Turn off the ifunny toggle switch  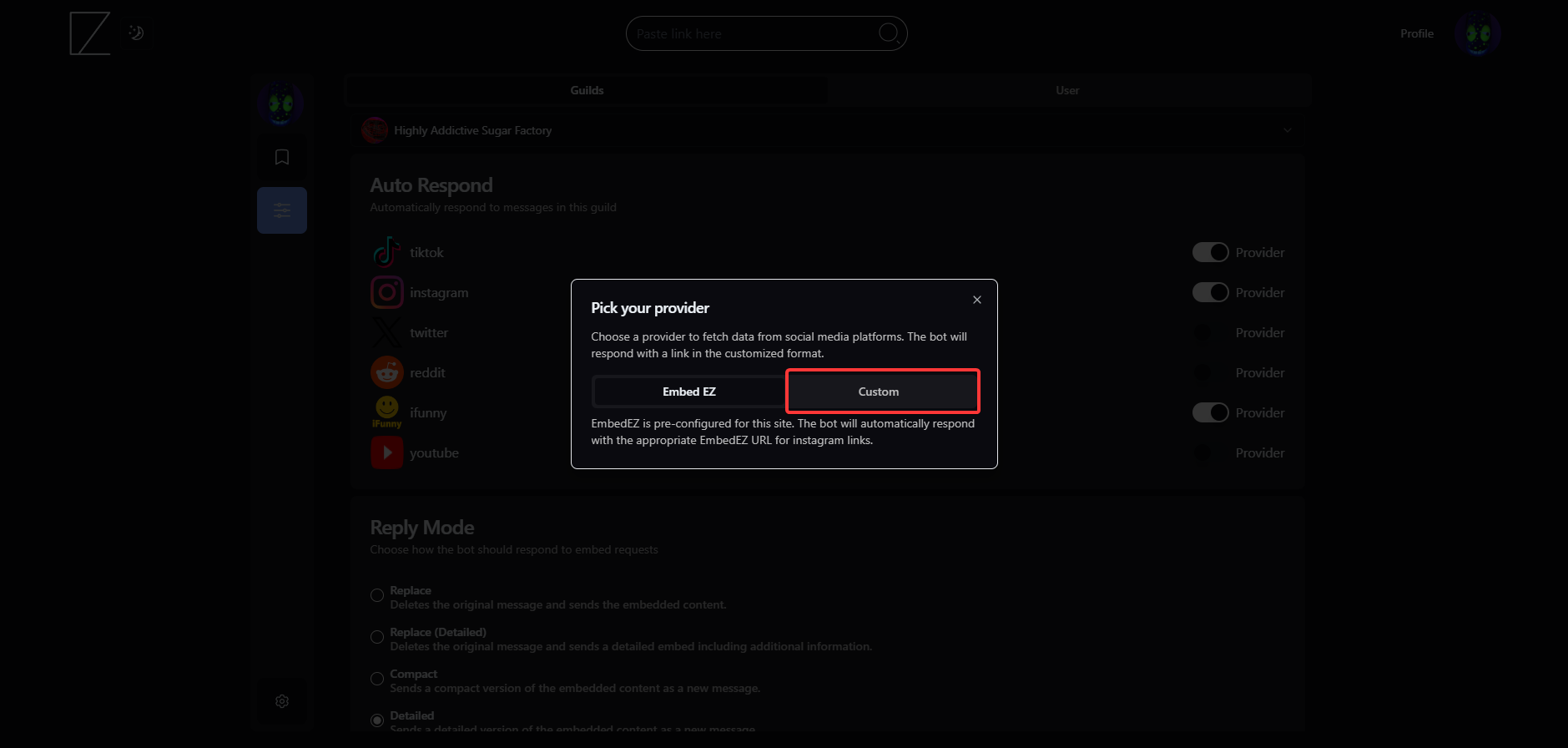tap(1210, 412)
